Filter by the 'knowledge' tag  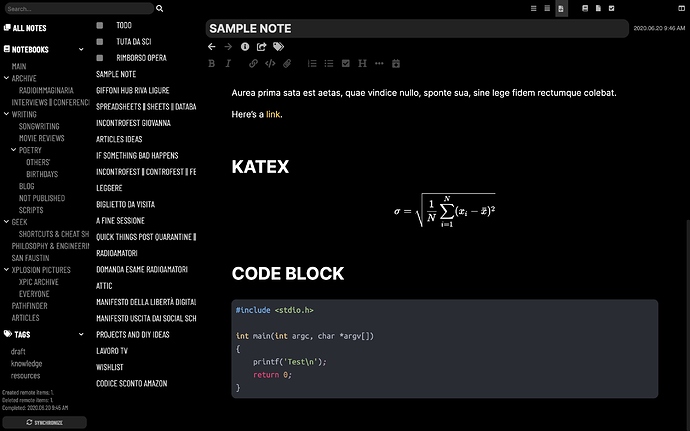click(26, 364)
